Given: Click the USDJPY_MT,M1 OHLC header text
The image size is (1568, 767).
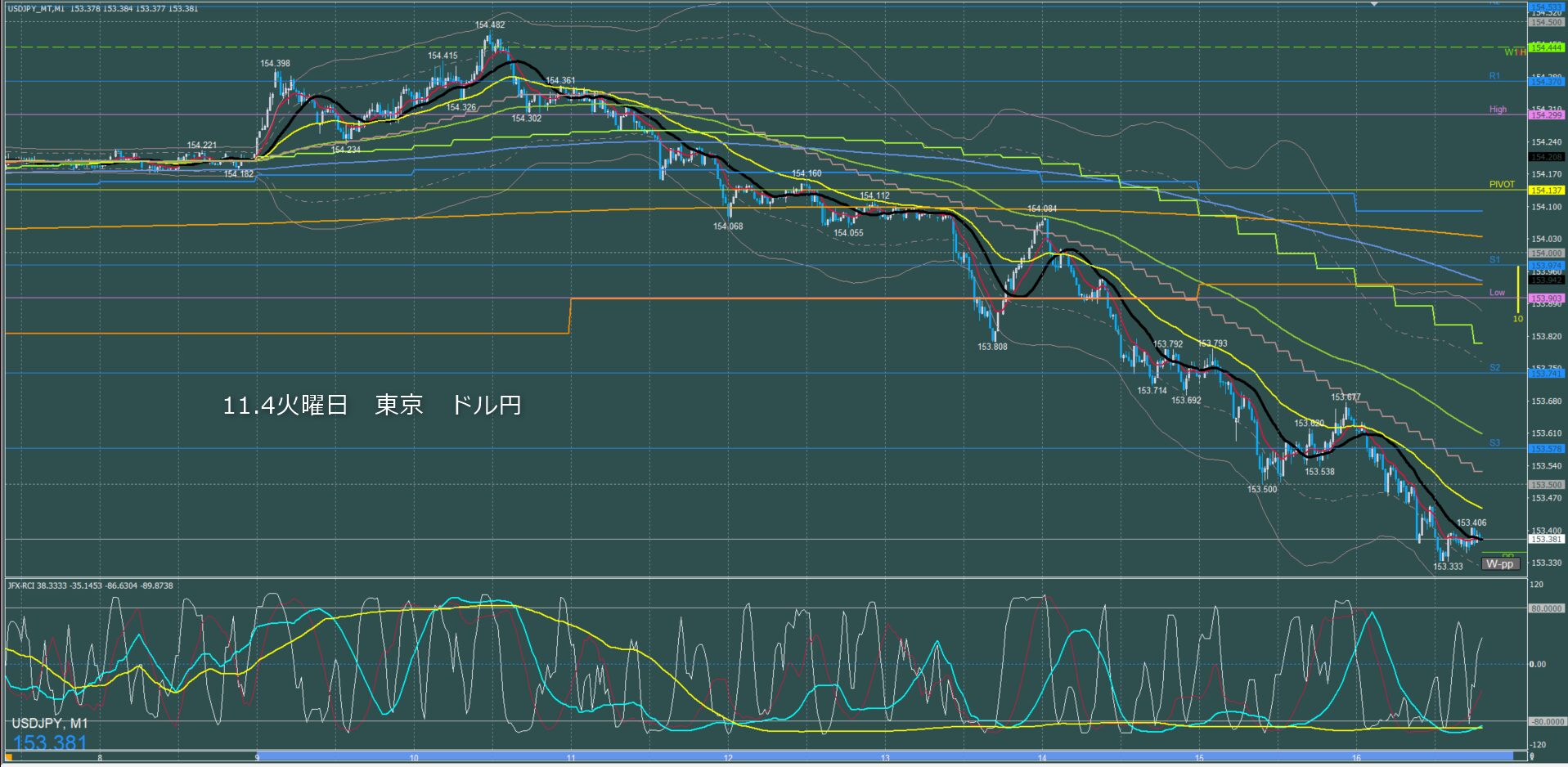Looking at the screenshot, I should (102, 8).
